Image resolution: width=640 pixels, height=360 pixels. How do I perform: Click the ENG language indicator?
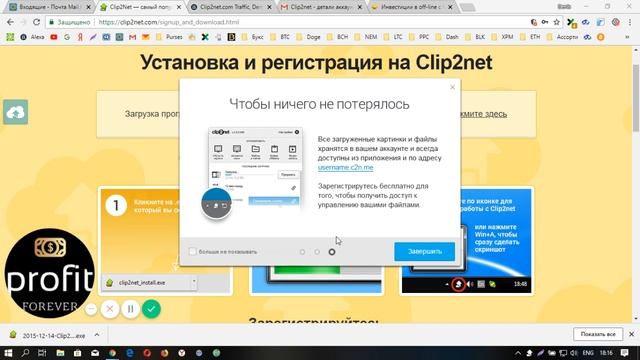pyautogui.click(x=588, y=353)
